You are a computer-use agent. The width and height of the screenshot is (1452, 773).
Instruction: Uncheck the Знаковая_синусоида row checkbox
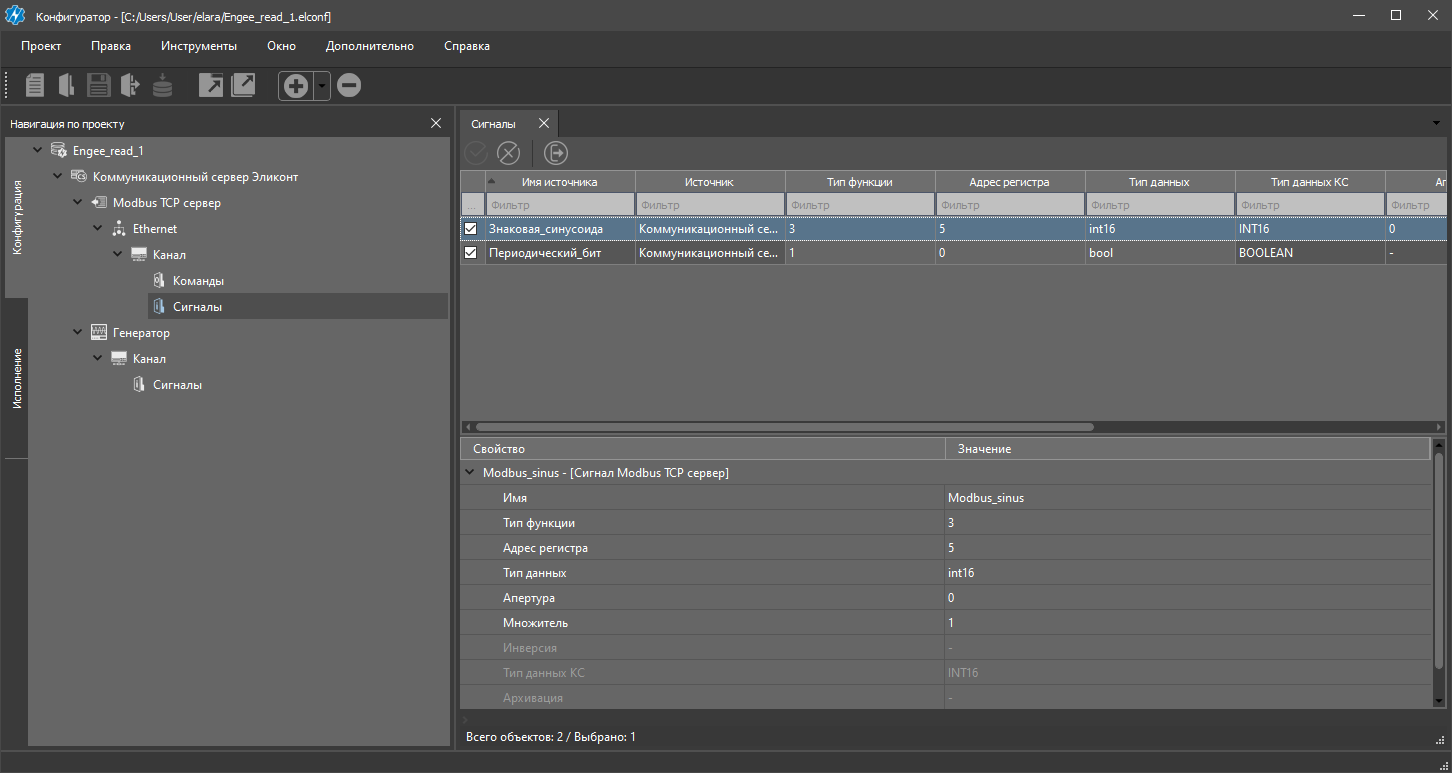point(471,229)
